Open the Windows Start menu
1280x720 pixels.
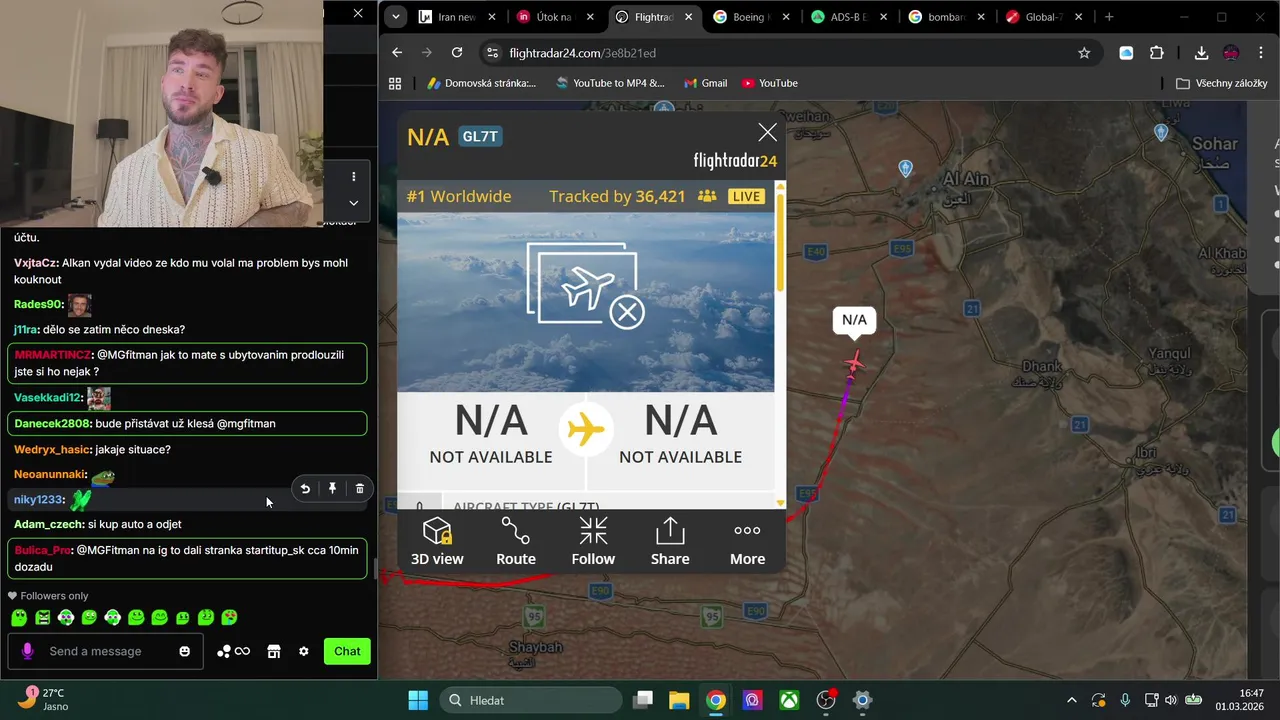pos(418,700)
